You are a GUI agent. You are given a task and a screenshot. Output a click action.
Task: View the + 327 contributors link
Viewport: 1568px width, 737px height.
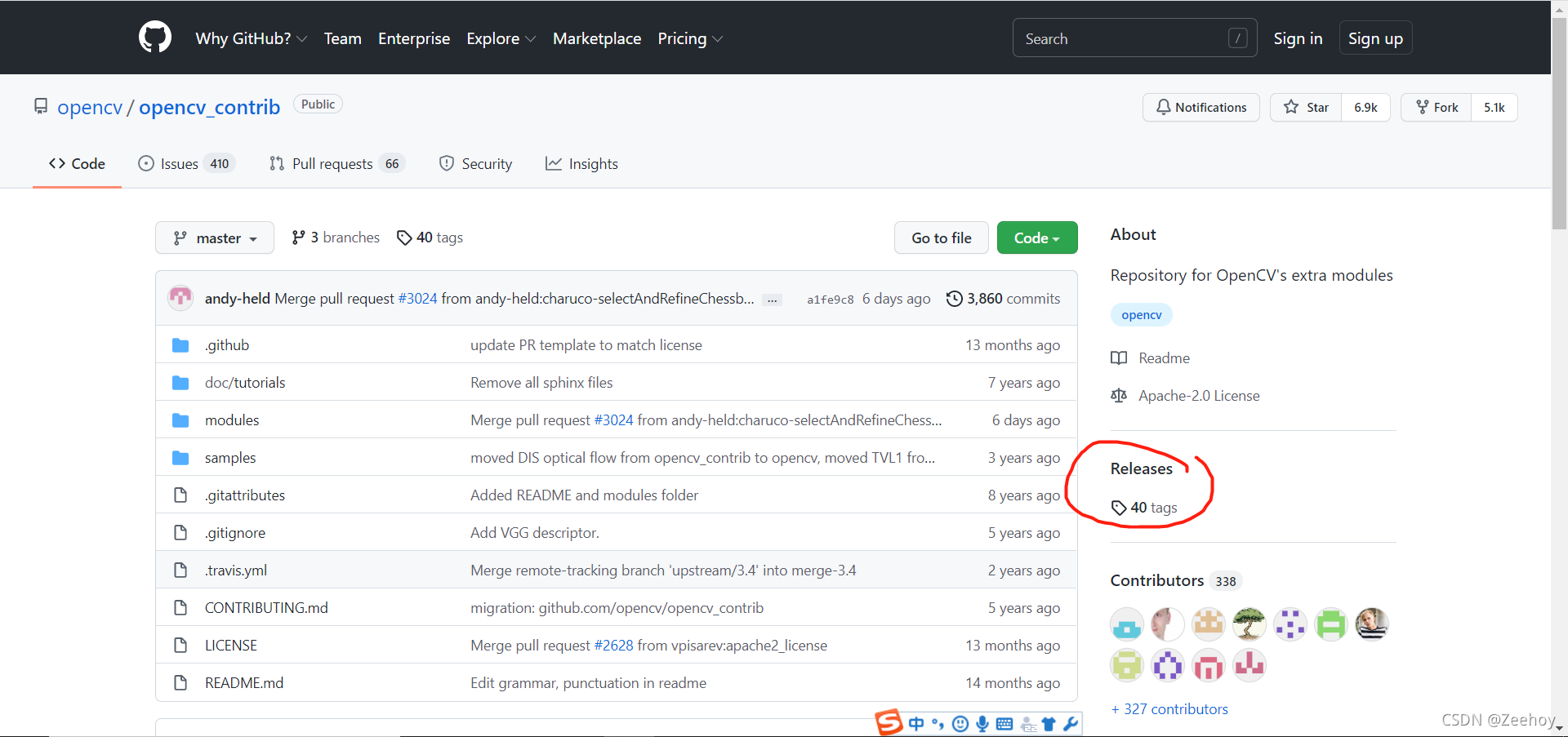(x=1169, y=709)
